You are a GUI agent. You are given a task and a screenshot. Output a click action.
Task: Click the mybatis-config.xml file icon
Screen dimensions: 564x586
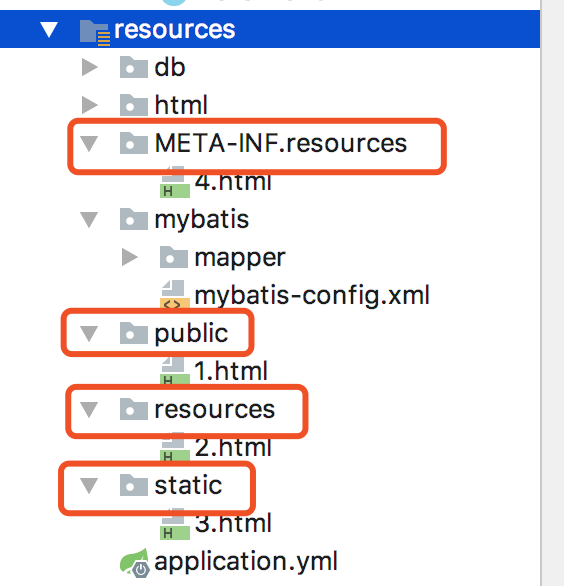pos(175,294)
